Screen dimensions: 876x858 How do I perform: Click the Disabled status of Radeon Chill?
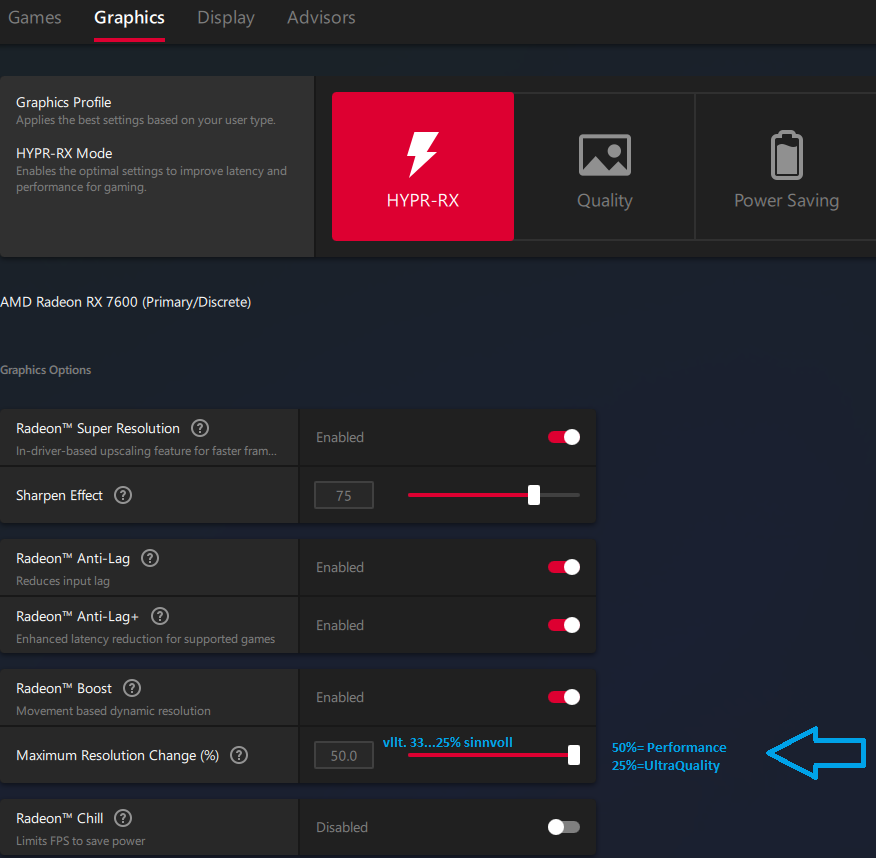tap(342, 827)
